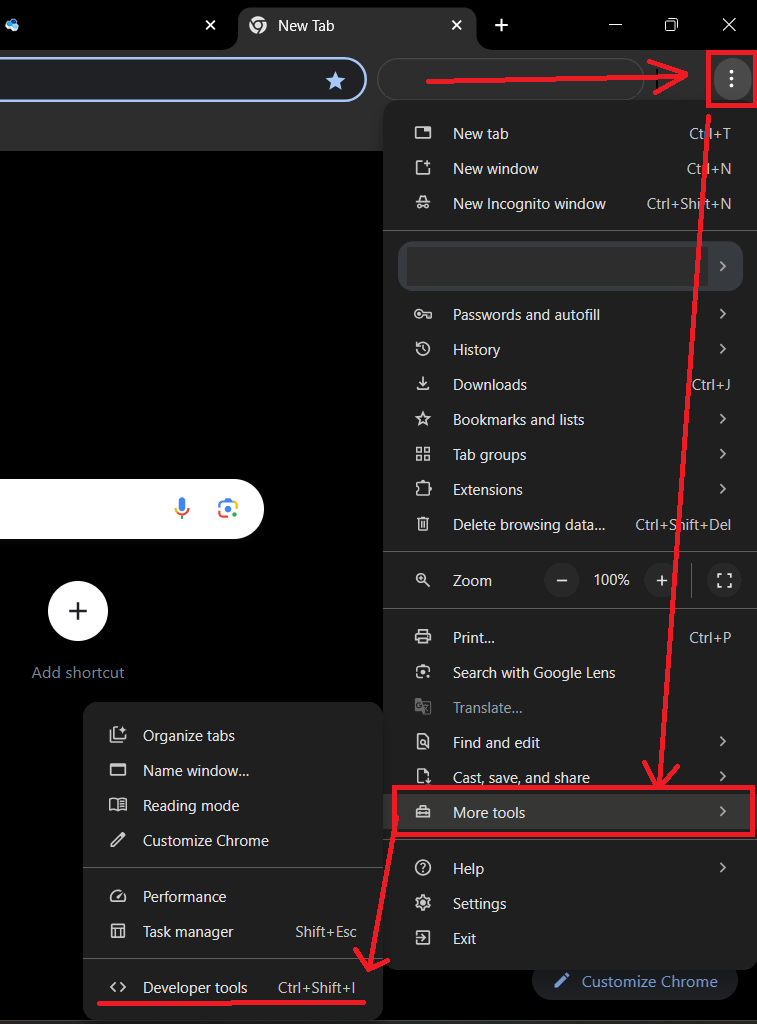Viewport: 757px width, 1024px height.
Task: Click the Passwords and autofill key icon
Action: 423,314
